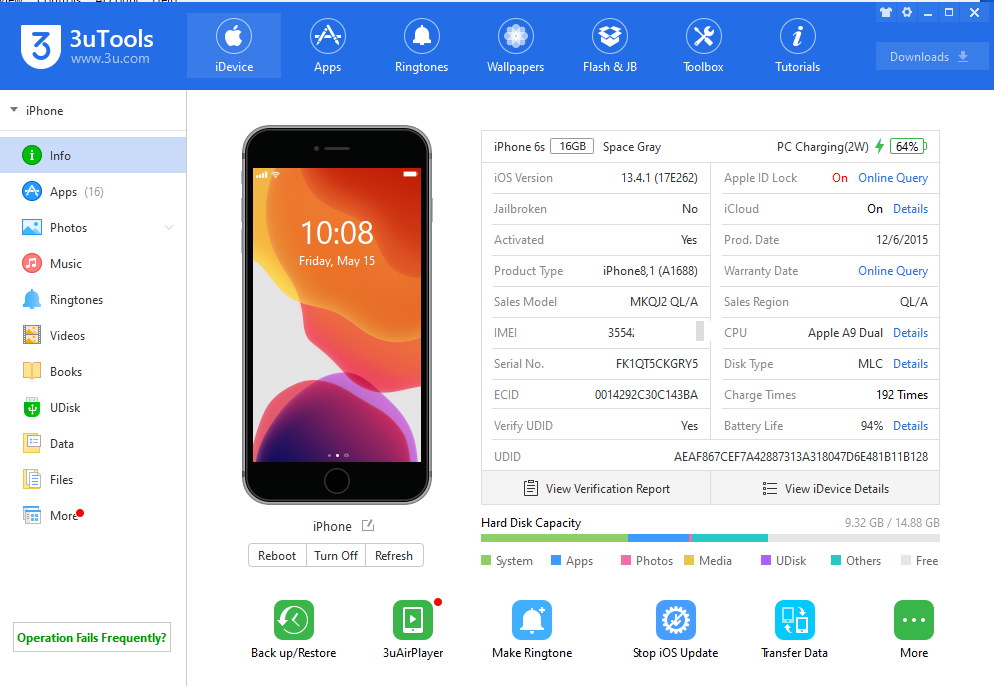Collapse the iPhone device tree
Screen dimensions: 994x686
14,110
